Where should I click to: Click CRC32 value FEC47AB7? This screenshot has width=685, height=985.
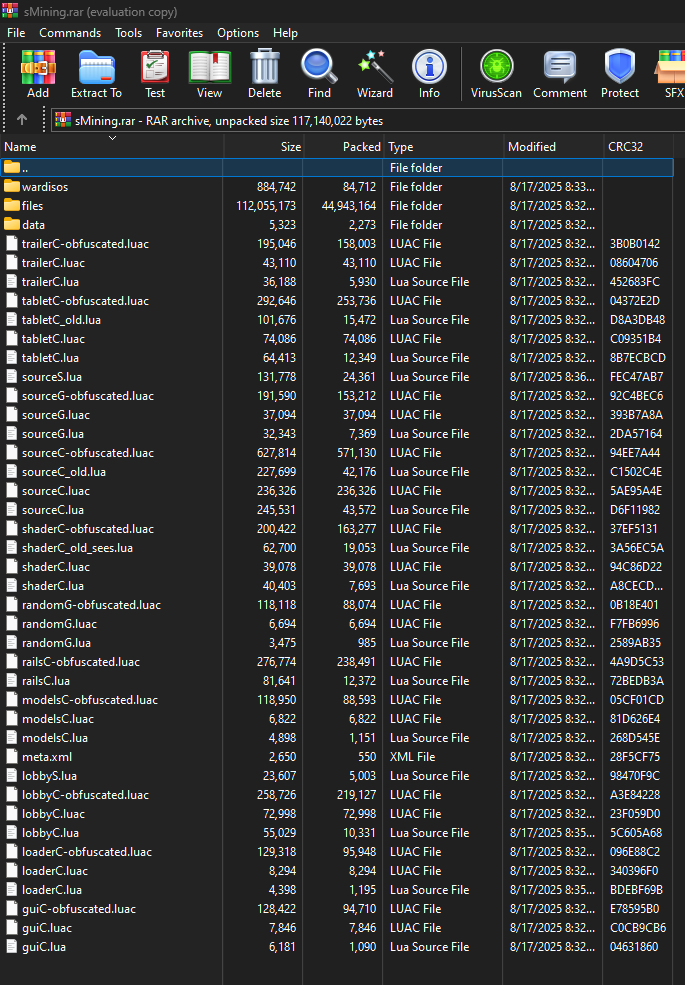(x=636, y=376)
